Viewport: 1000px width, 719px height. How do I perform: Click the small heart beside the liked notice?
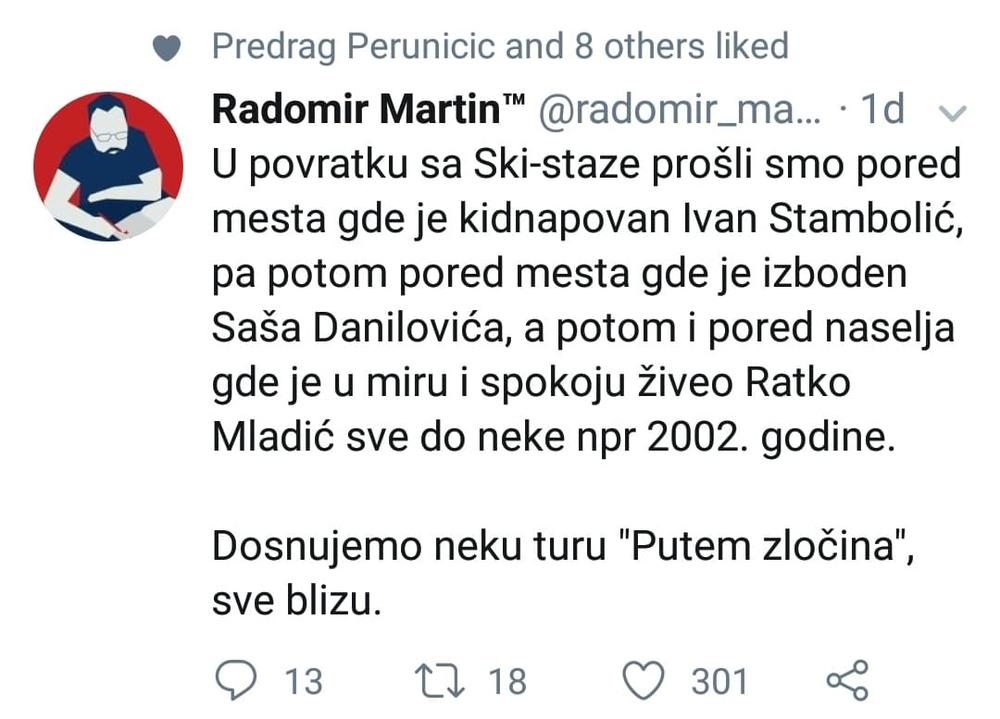(x=170, y=47)
